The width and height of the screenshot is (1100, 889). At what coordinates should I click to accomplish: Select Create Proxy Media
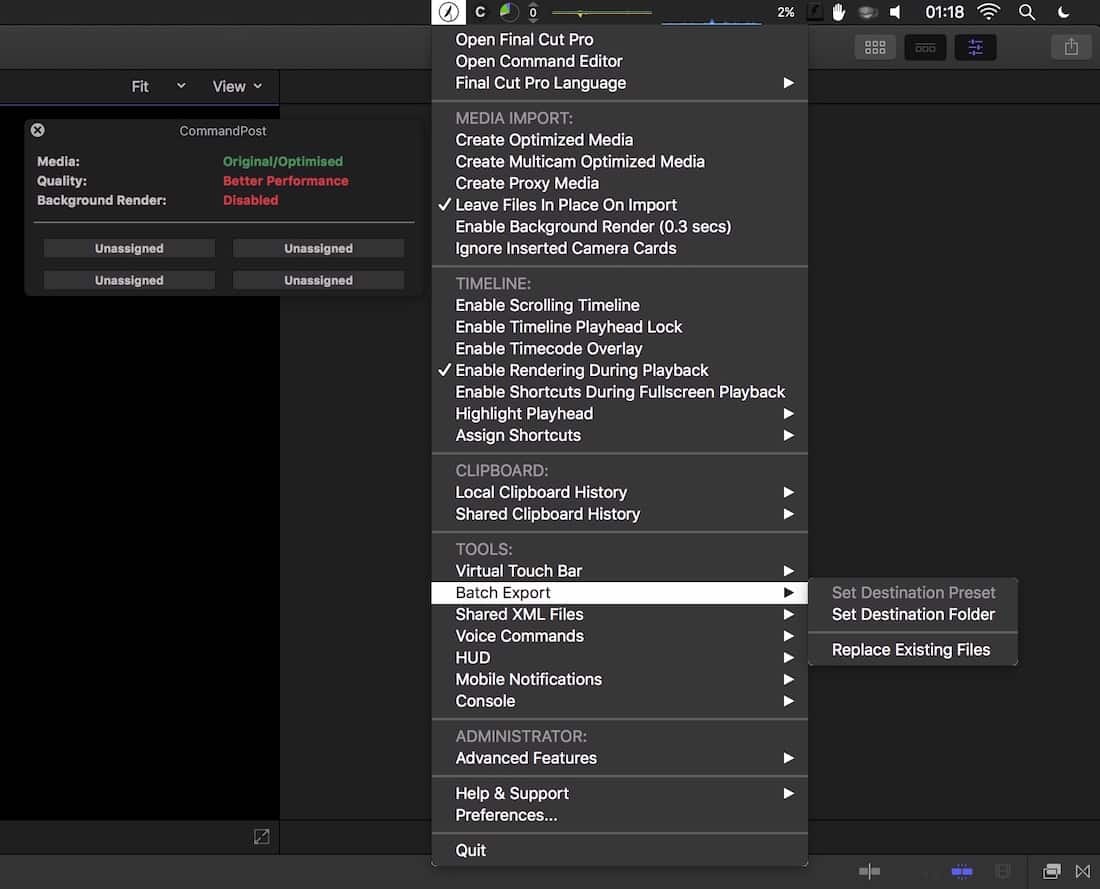[x=619, y=183]
